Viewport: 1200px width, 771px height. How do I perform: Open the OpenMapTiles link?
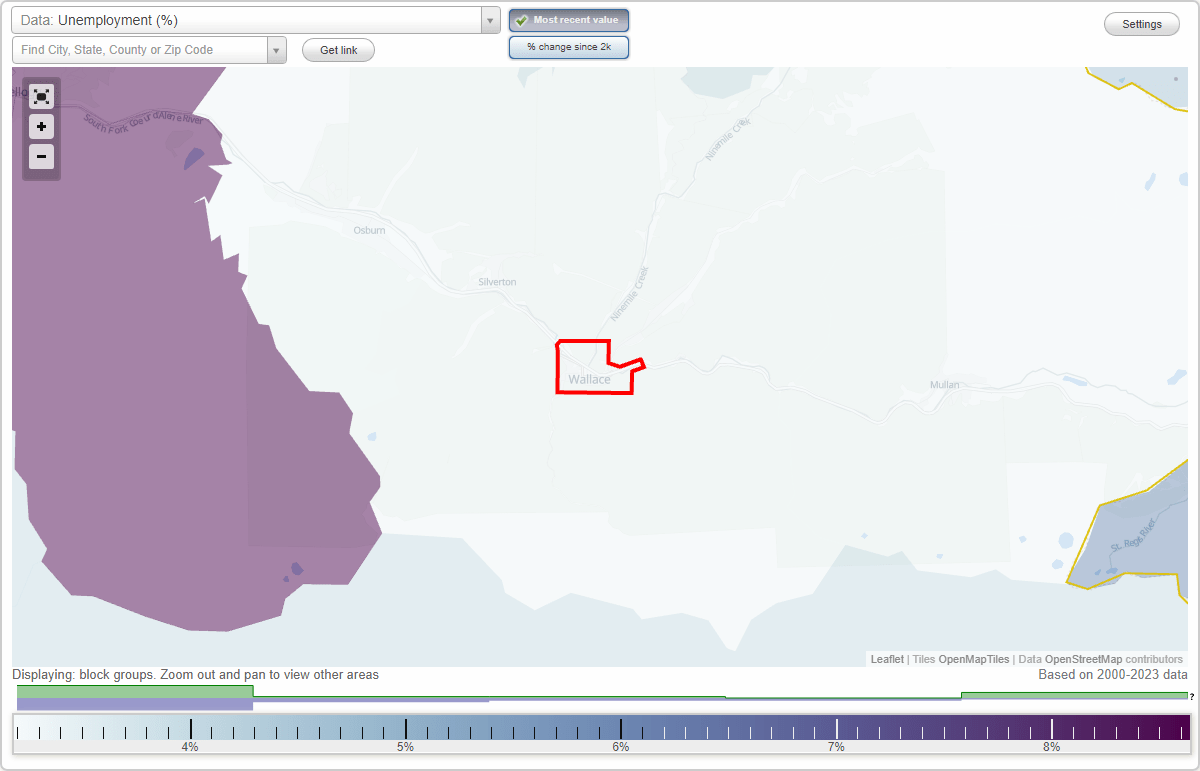(x=974, y=659)
